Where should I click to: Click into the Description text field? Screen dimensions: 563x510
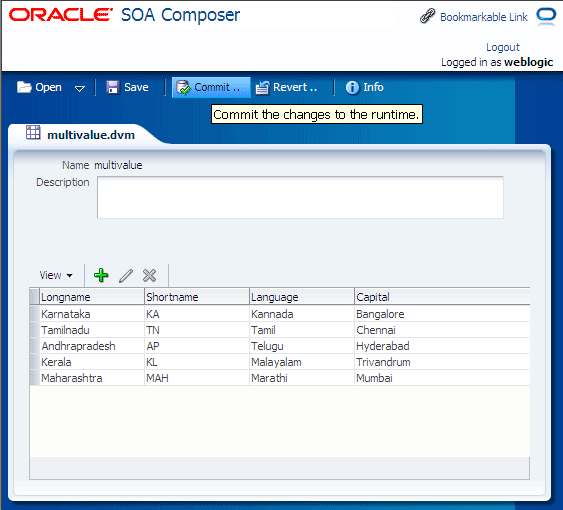(x=300, y=197)
